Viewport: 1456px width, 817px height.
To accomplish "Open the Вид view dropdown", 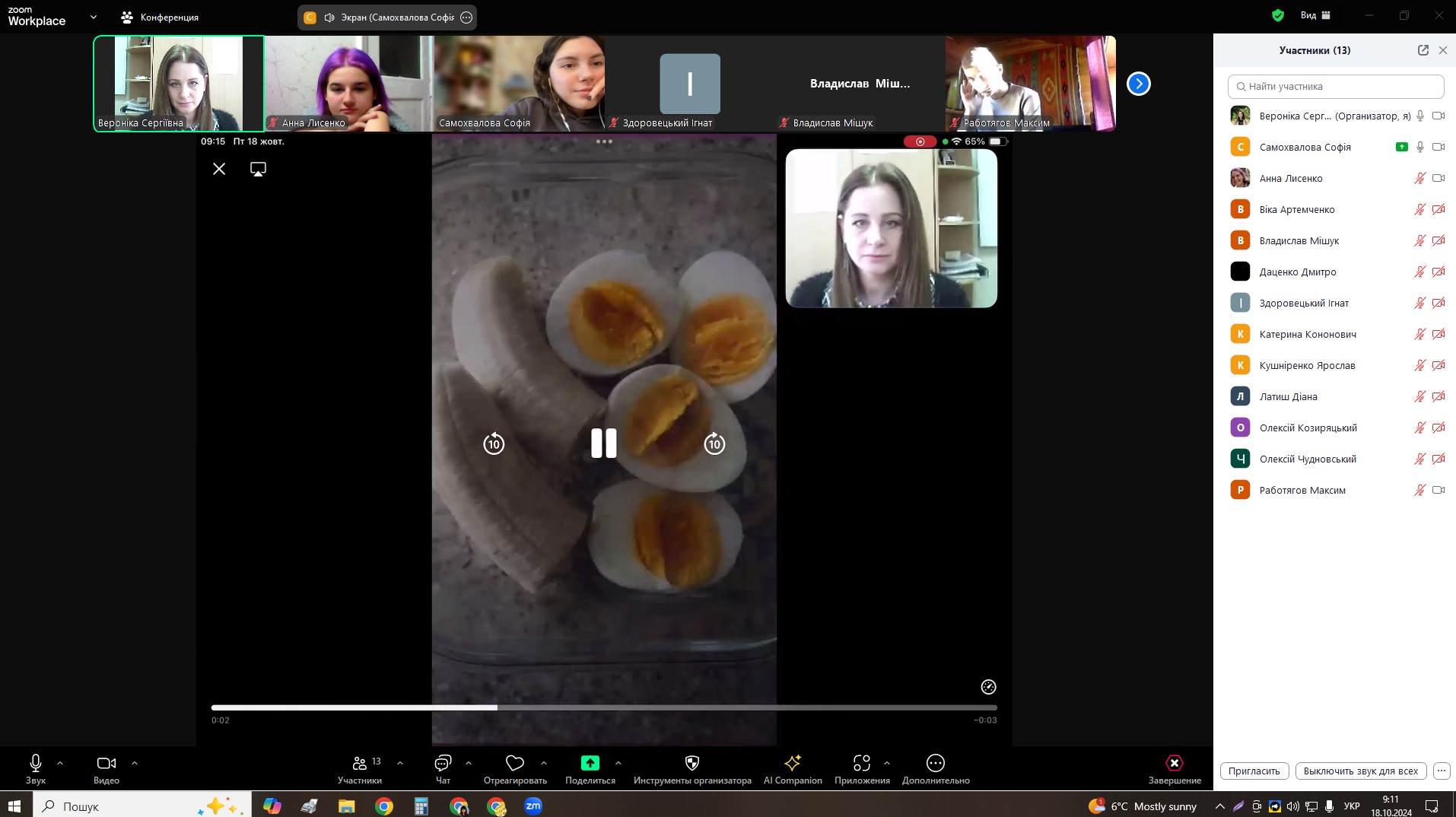I will click(x=1315, y=15).
